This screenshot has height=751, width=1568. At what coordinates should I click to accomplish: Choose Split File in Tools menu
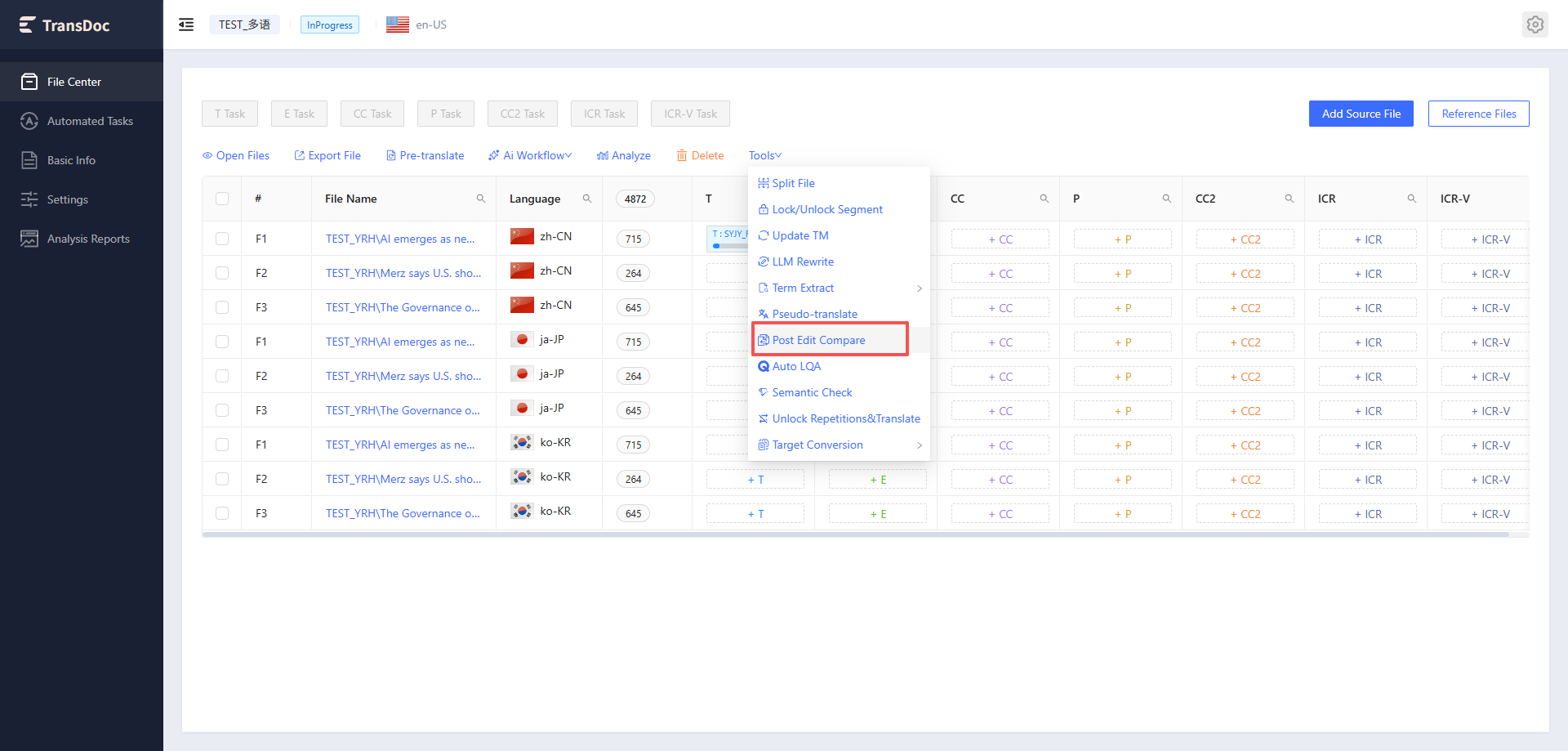(x=839, y=183)
